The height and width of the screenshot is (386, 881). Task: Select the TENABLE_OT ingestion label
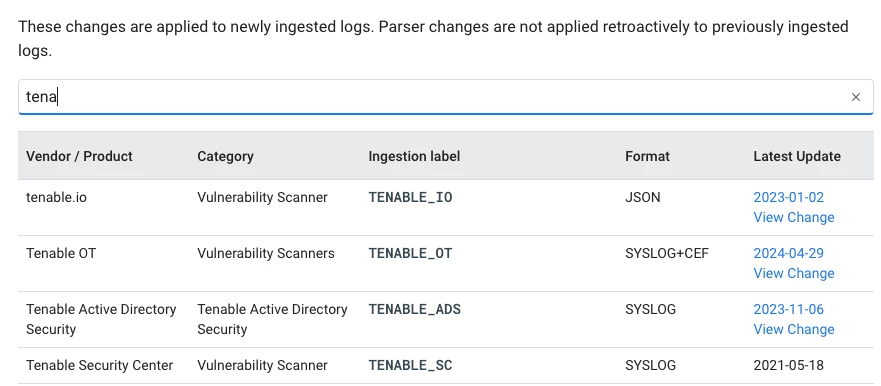tap(410, 253)
